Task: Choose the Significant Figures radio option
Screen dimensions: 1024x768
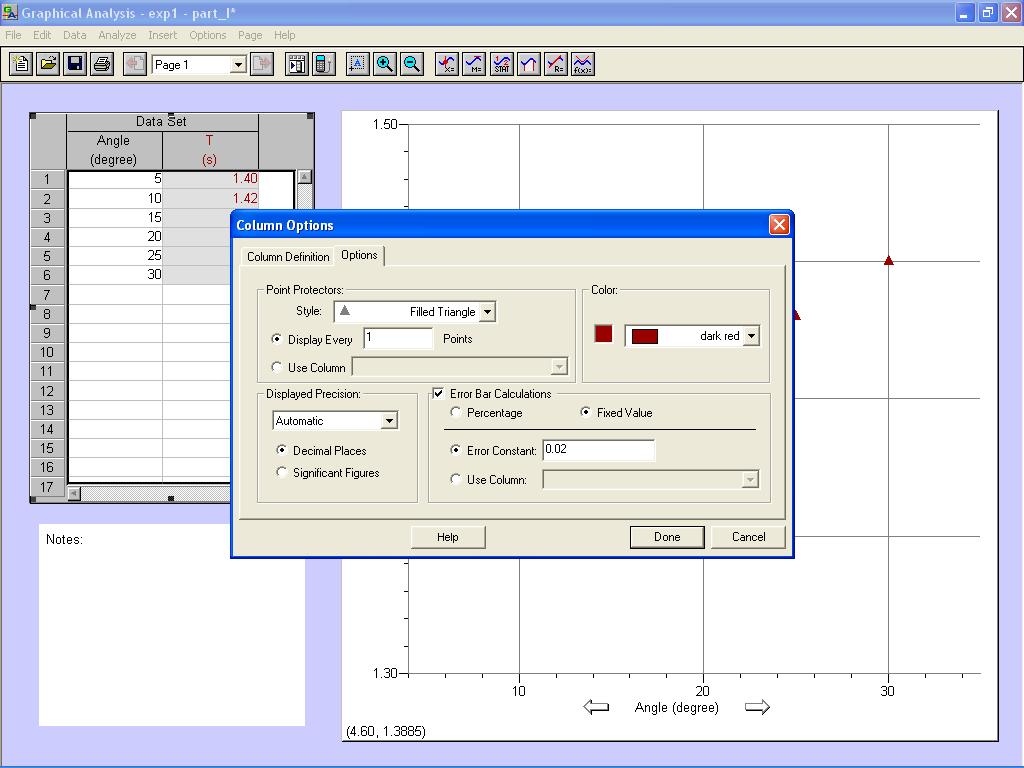Action: pos(282,472)
